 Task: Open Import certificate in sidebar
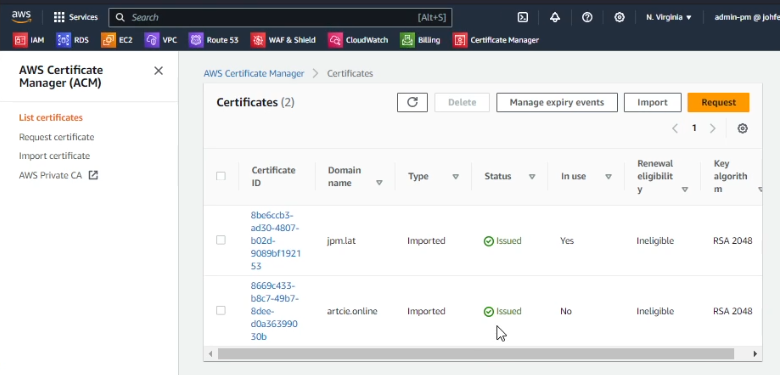click(54, 156)
